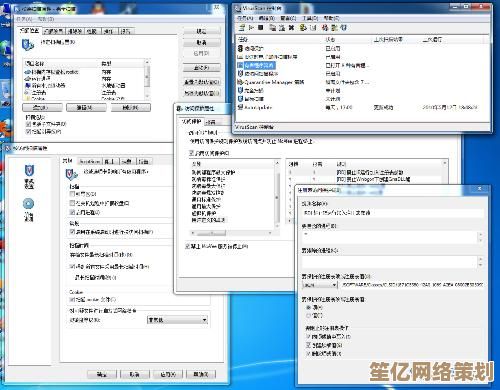Click Cancel button in the top-left scan properties window
Viewport: 500px width, 390px height.
tap(201, 42)
